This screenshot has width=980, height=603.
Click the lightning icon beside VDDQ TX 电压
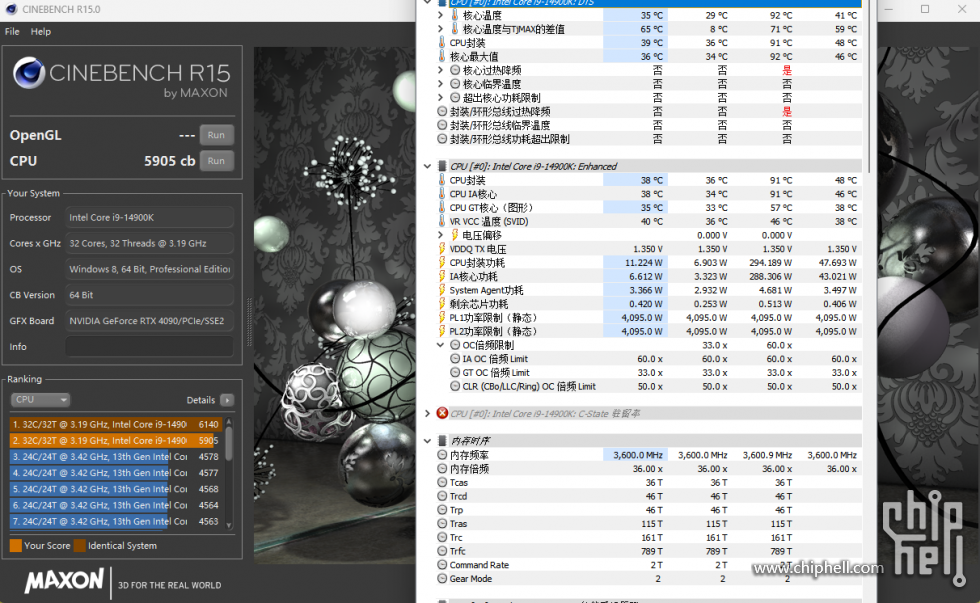(442, 249)
